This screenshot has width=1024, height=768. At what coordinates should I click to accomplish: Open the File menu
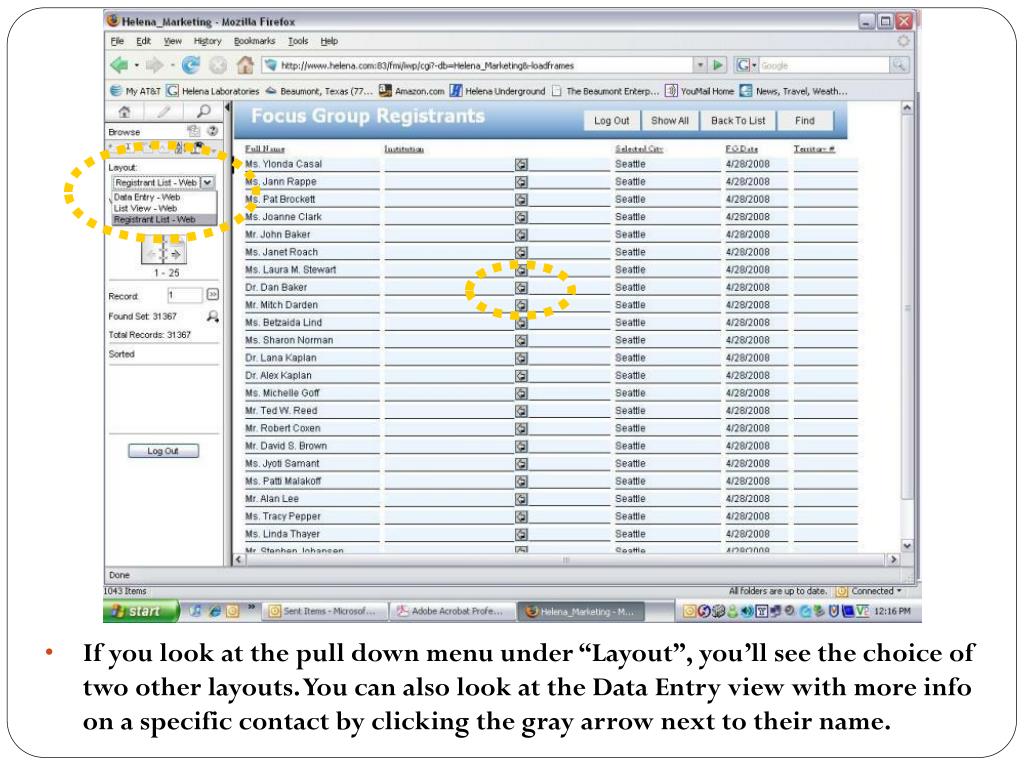point(117,41)
